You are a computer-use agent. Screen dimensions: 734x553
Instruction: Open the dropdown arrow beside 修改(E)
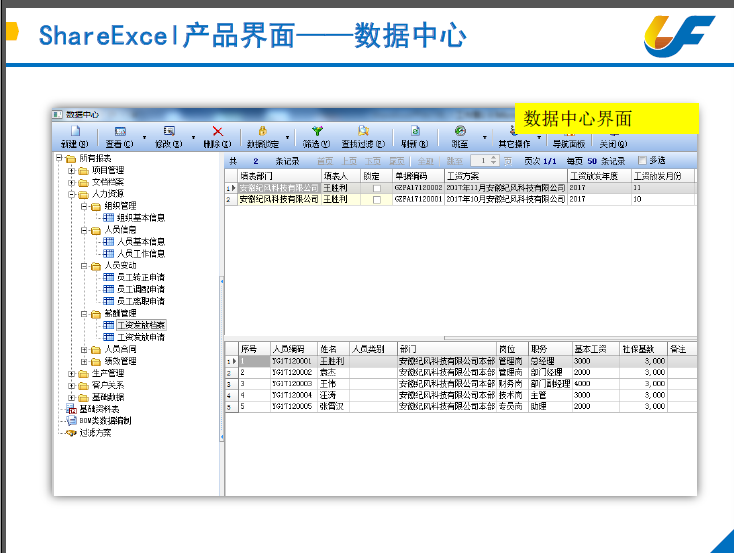[193, 137]
